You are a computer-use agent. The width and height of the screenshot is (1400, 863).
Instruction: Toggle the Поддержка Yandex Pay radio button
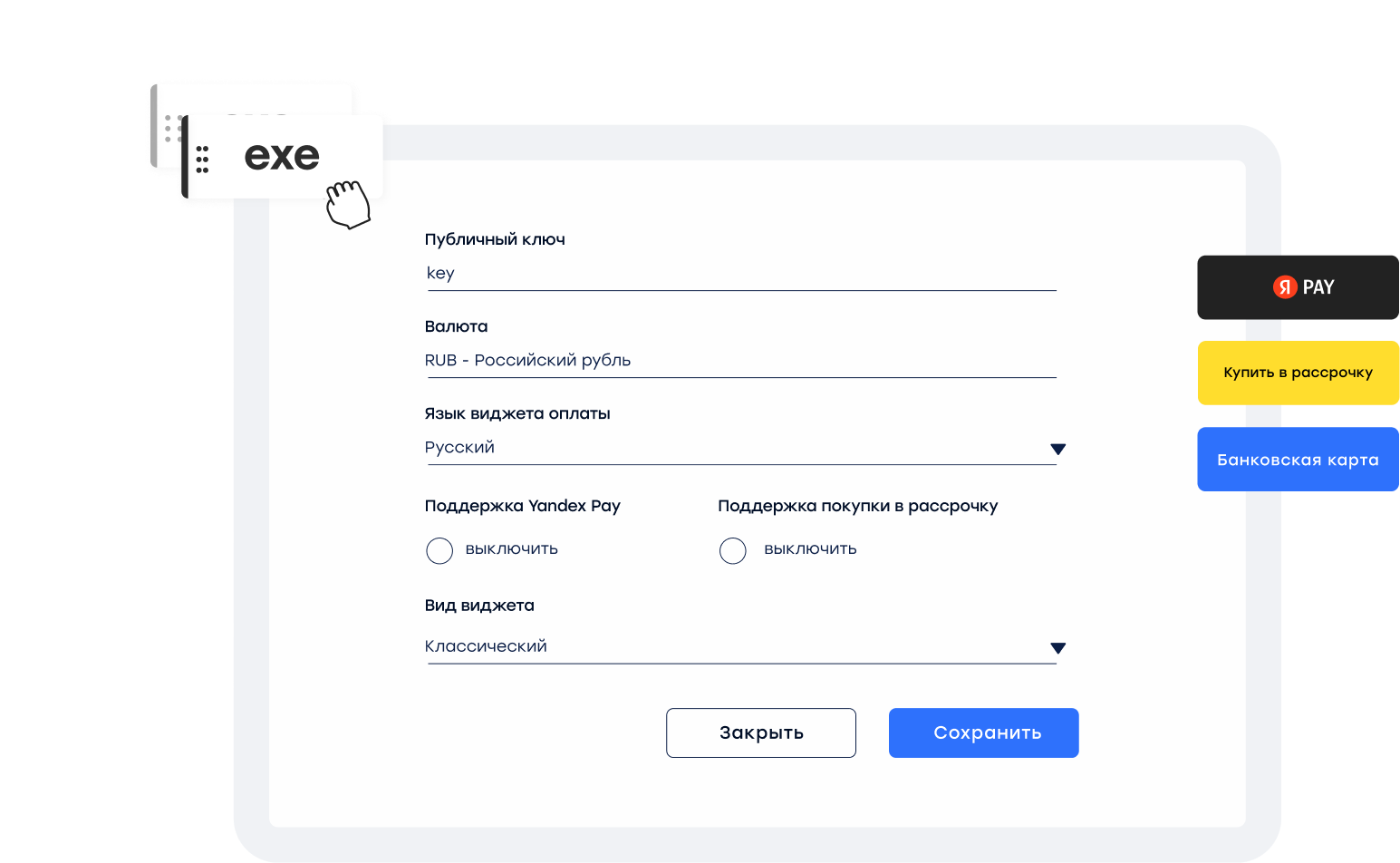[x=439, y=550]
